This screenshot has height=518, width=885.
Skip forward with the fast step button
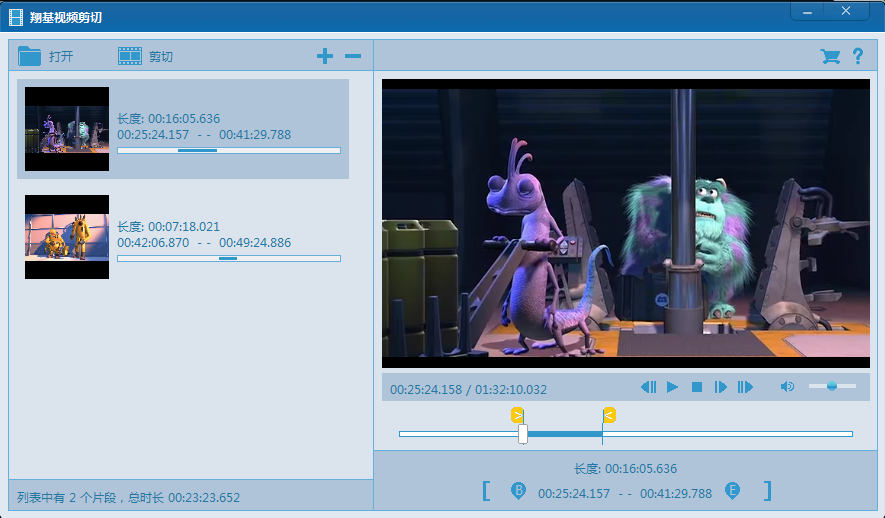click(x=745, y=388)
